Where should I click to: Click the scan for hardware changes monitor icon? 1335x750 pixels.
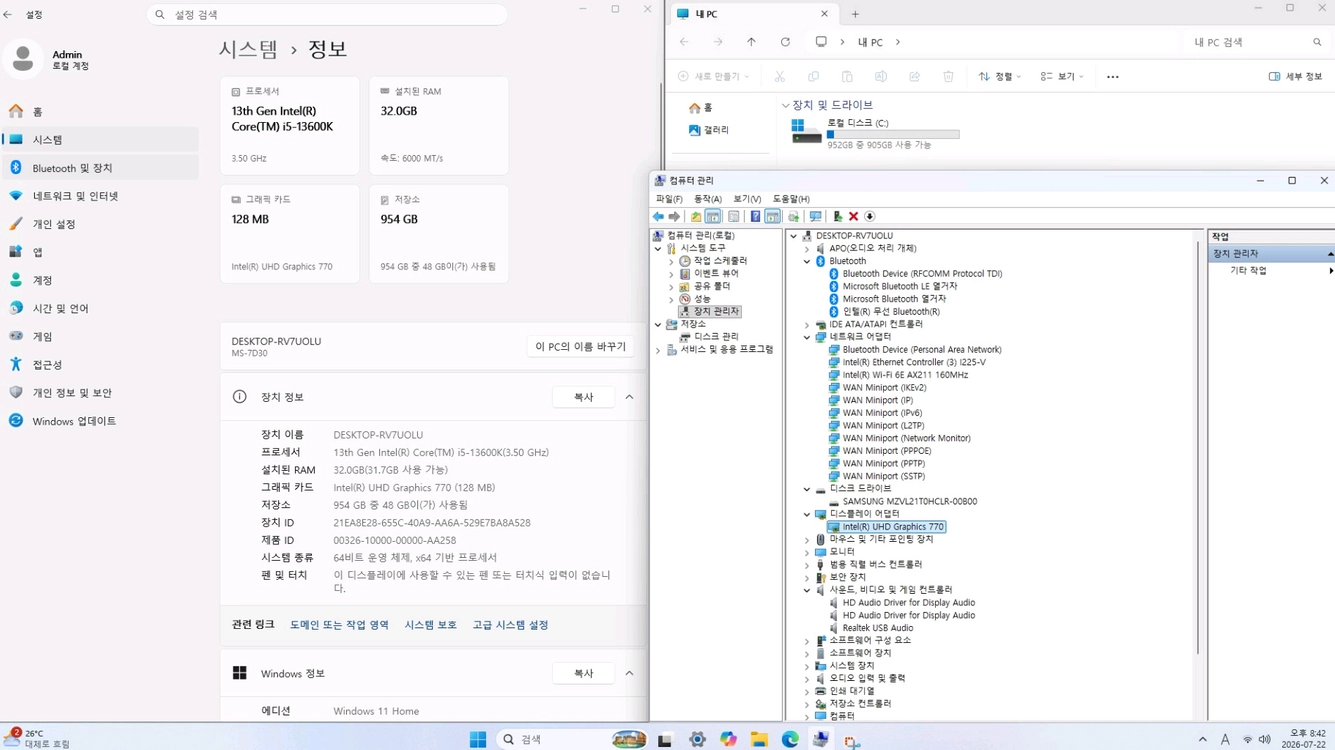815,216
